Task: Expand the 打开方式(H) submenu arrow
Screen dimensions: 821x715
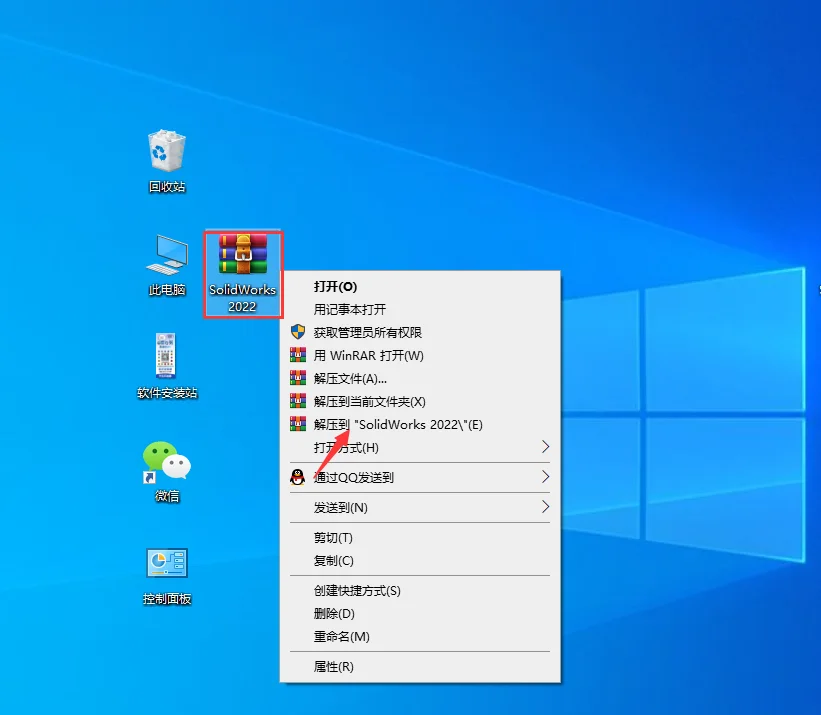Action: [545, 447]
